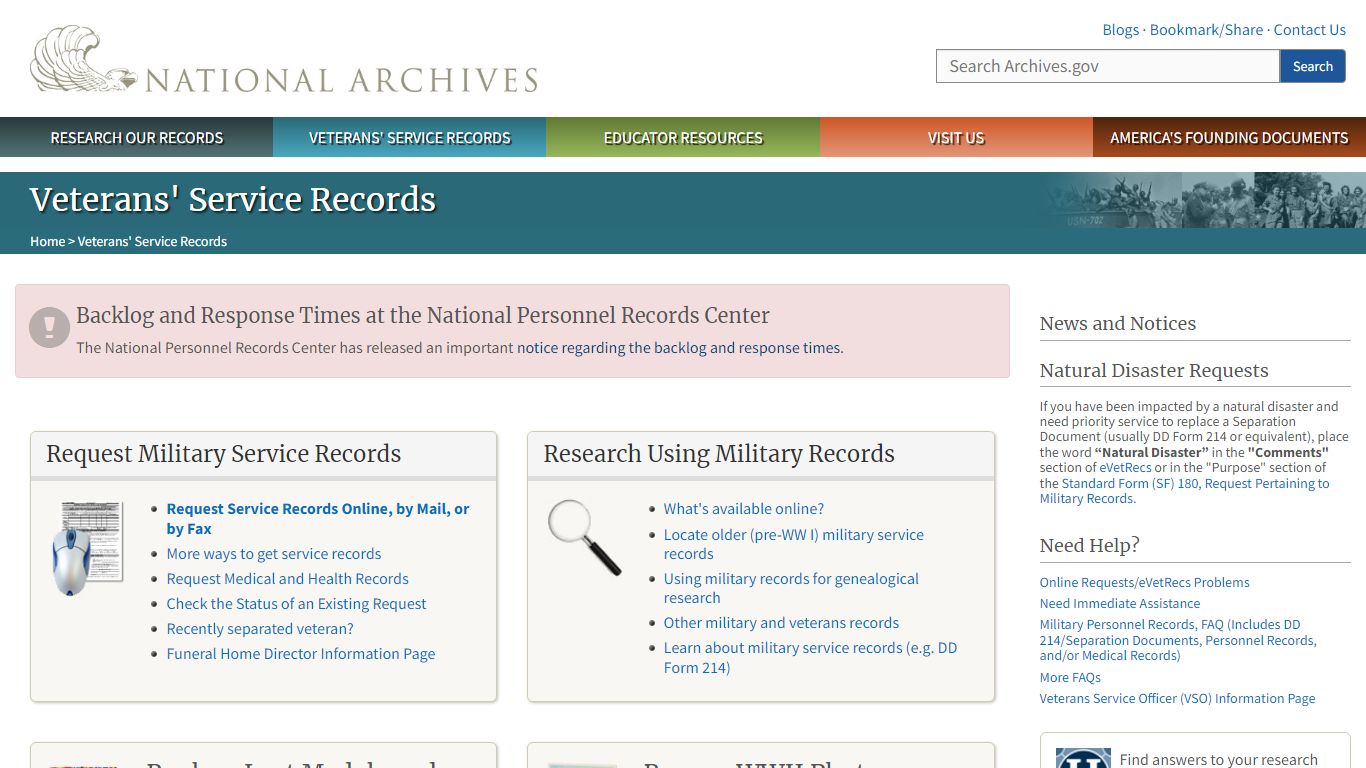The width and height of the screenshot is (1366, 768).
Task: Open Using military records for genealogical research
Action: click(791, 588)
